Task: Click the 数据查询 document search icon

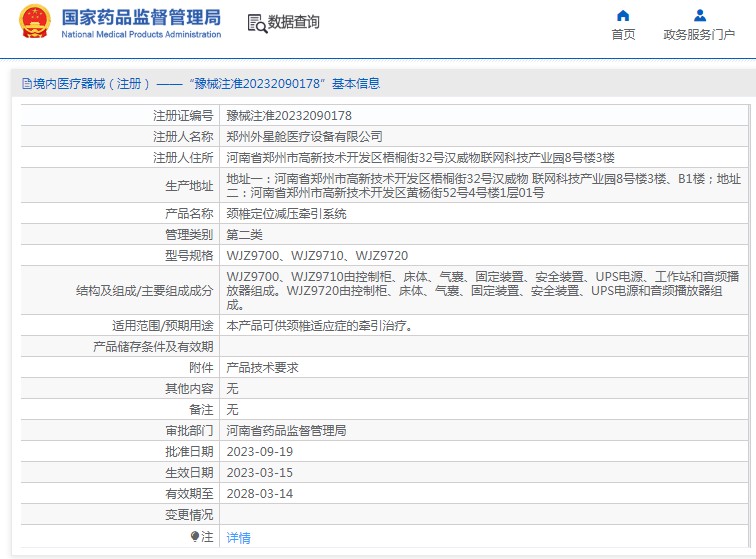Action: tap(256, 22)
